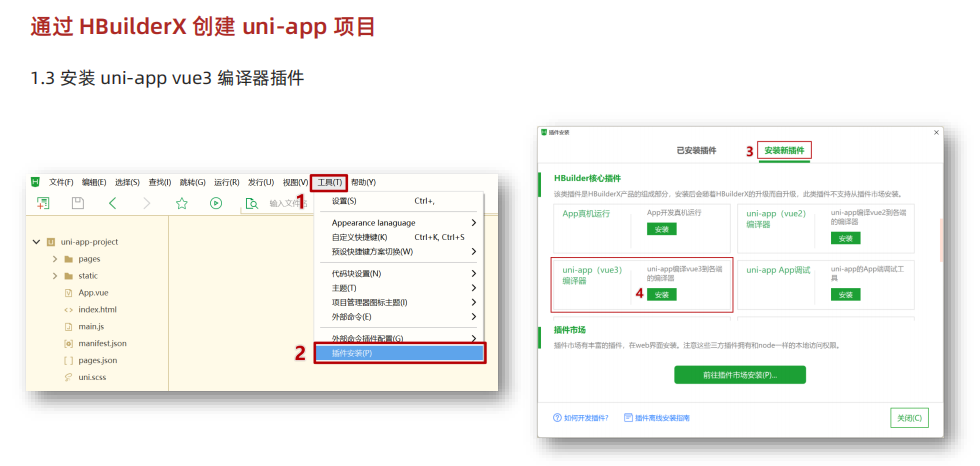Screen dimensions: 980x466
Task: Go back with the left arrow icon
Action: pos(112,203)
